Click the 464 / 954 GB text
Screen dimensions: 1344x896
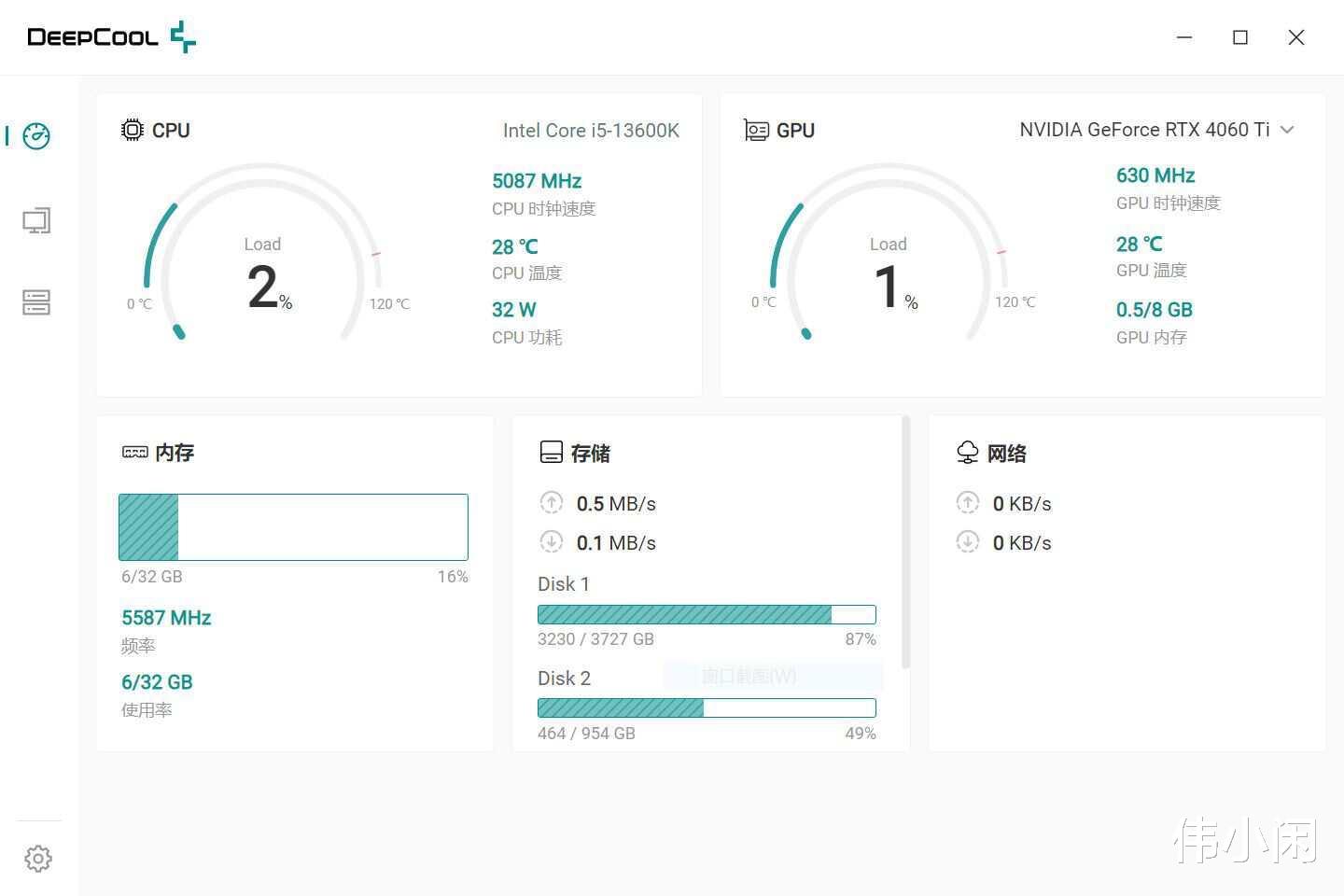pyautogui.click(x=586, y=734)
